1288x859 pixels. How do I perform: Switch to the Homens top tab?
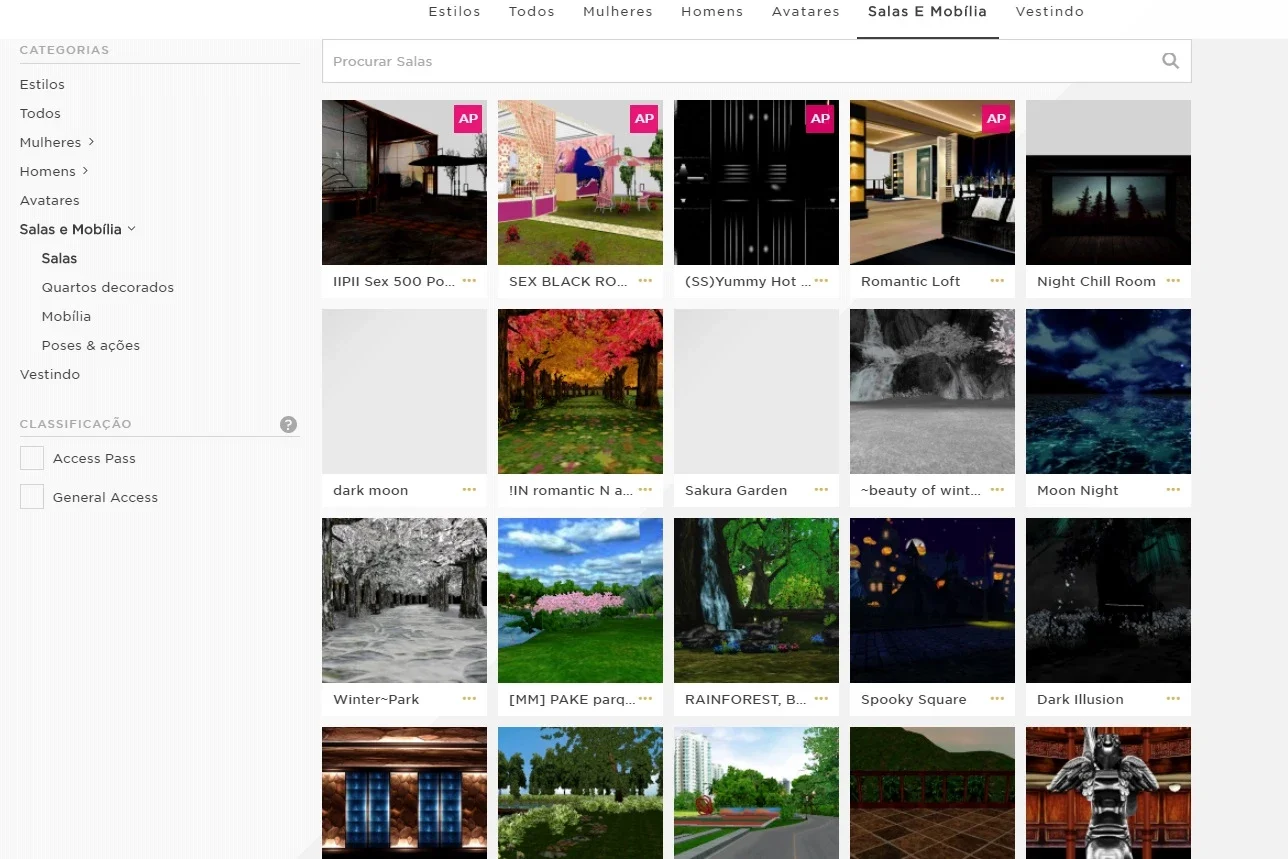[x=712, y=12]
